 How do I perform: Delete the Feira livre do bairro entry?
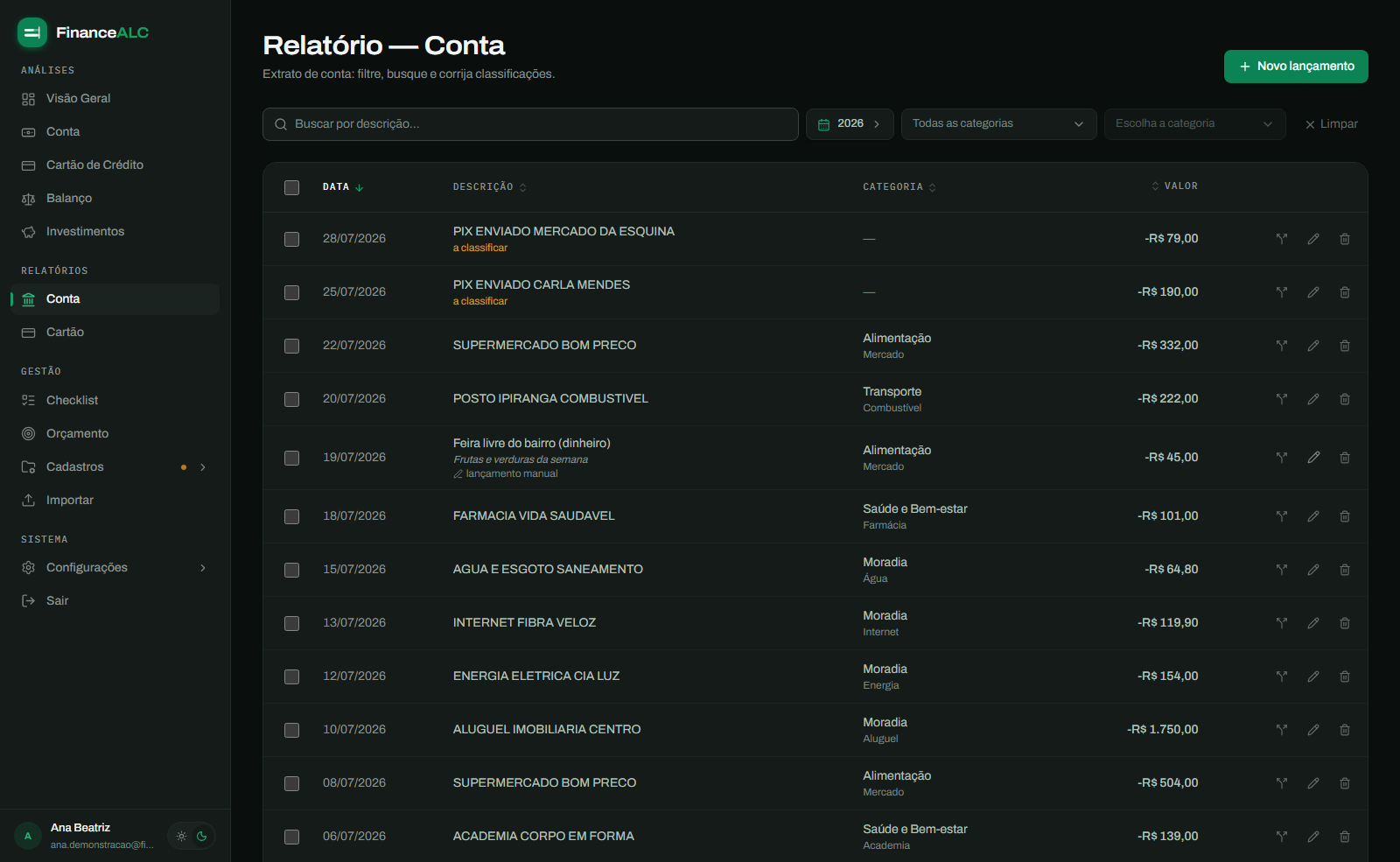[1345, 458]
